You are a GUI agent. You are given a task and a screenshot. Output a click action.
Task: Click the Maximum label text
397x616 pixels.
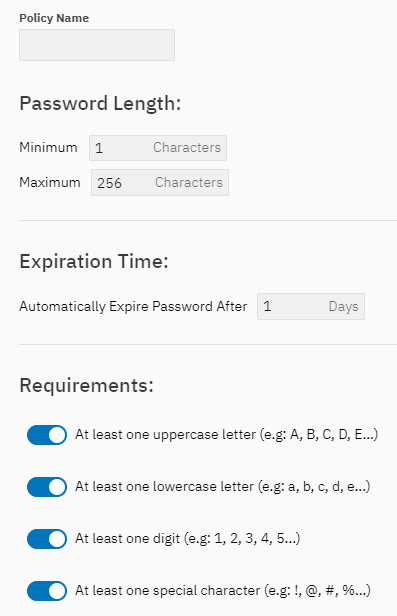[x=50, y=183]
